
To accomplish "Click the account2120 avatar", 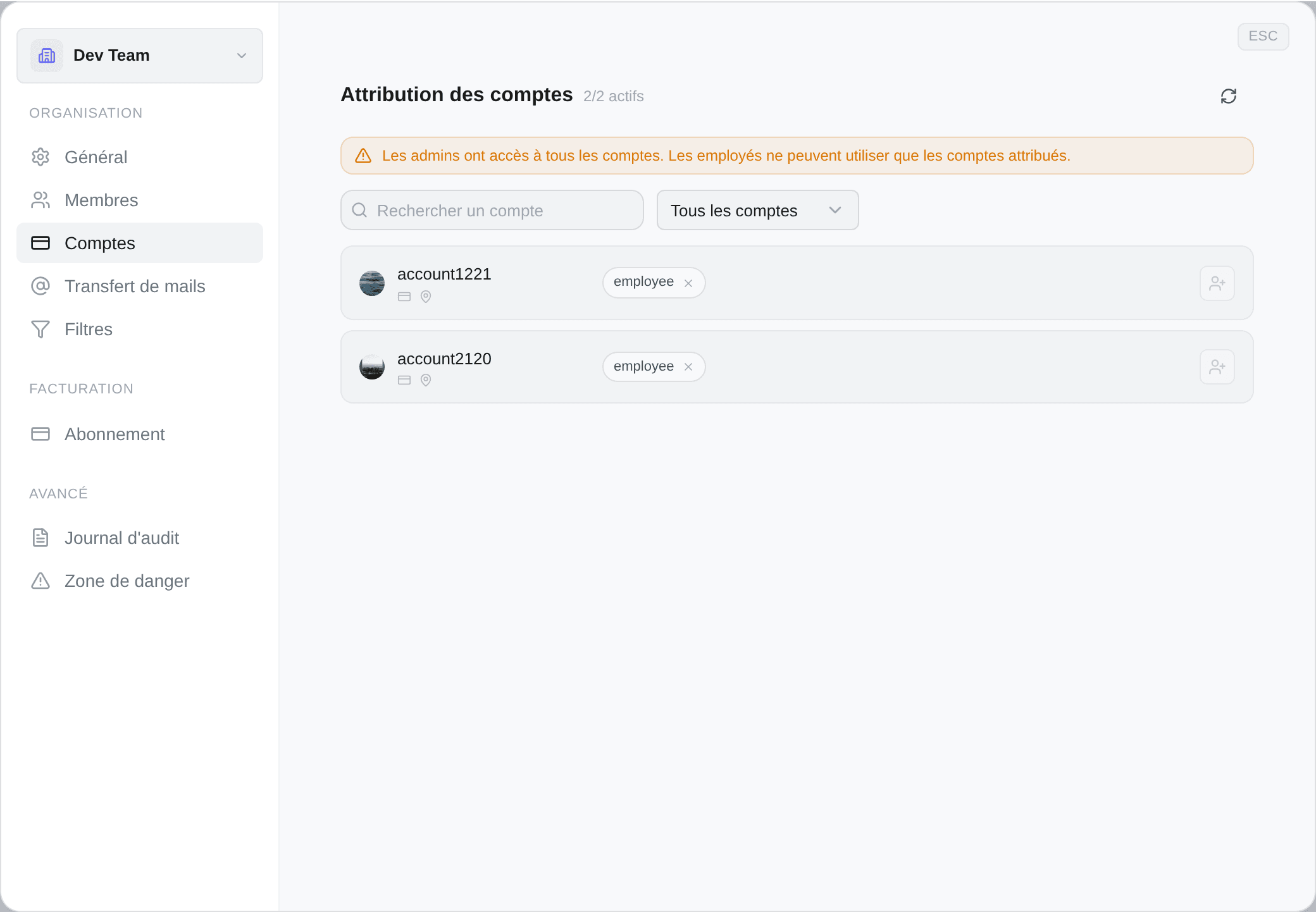I will click(372, 367).
